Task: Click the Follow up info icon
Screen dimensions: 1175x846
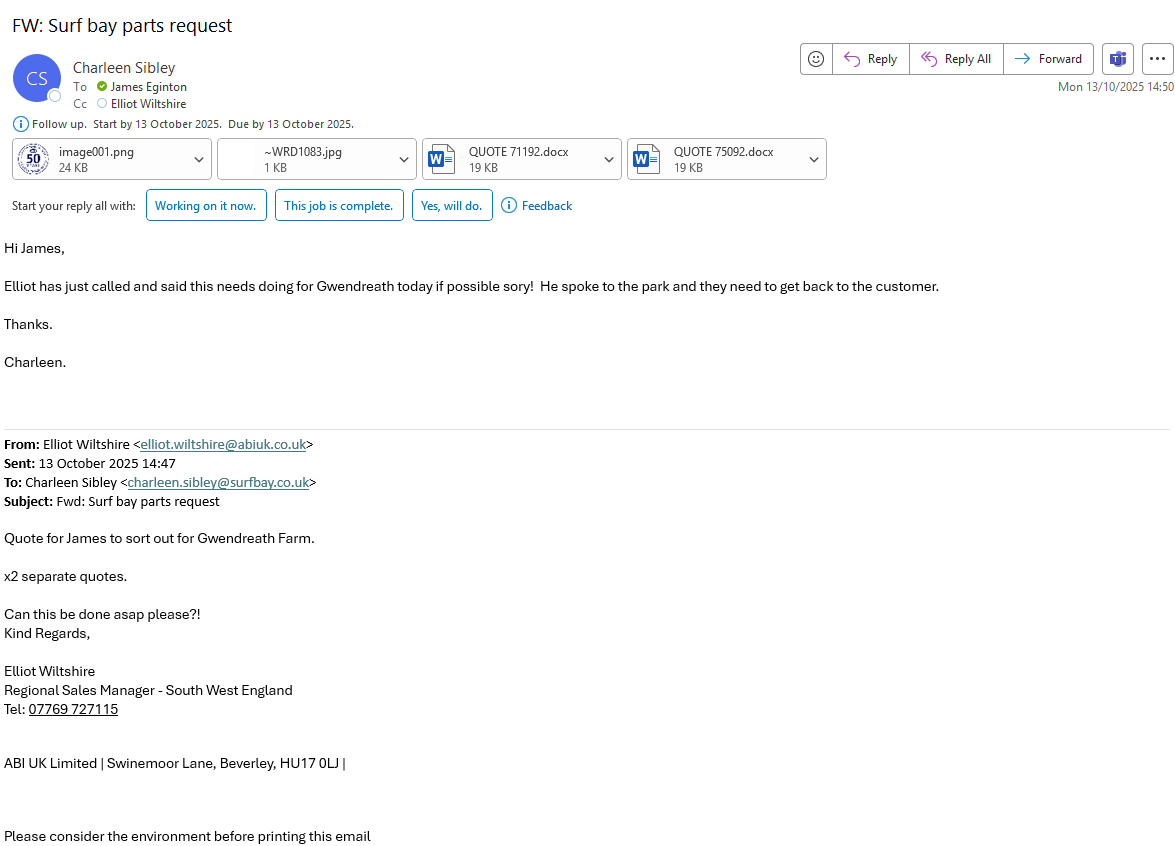Action: click(21, 124)
